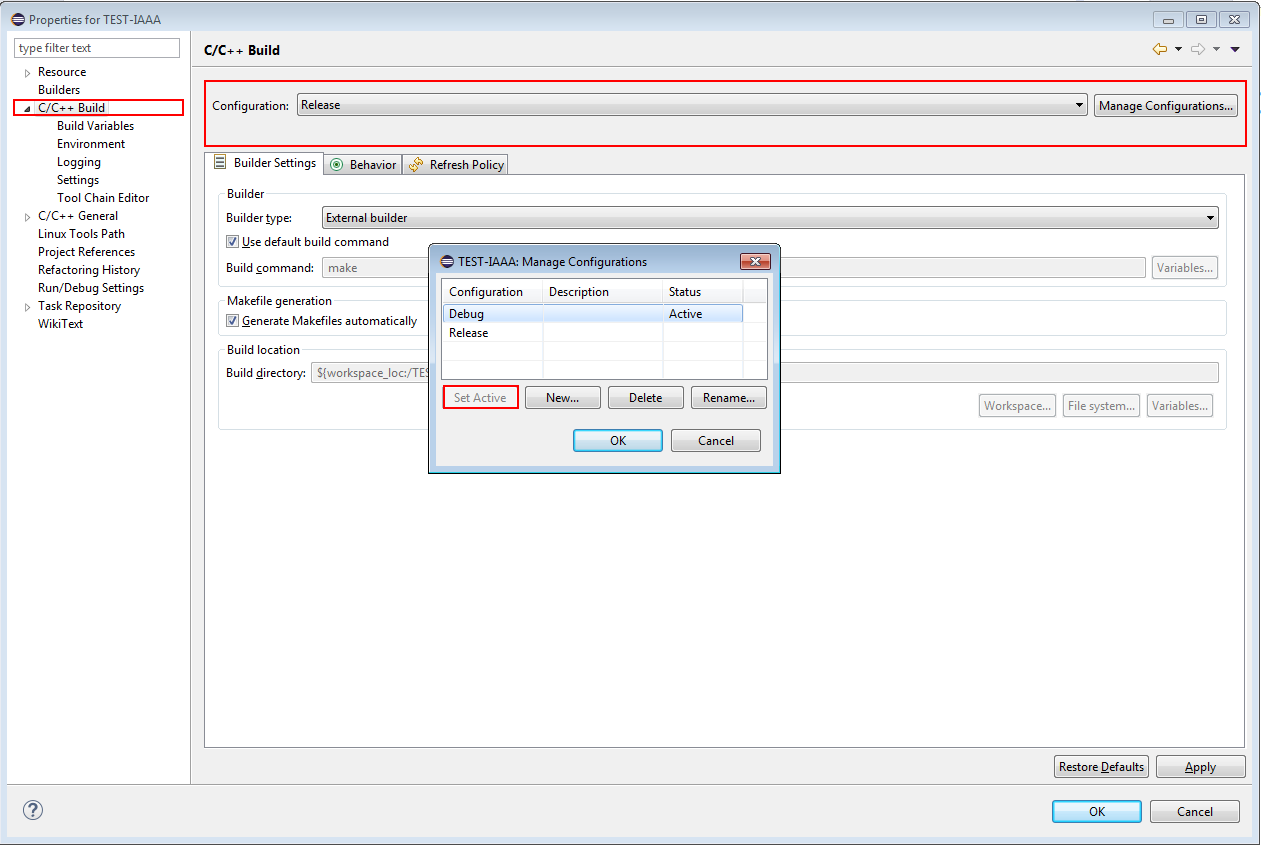Image resolution: width=1261 pixels, height=845 pixels.
Task: Click Rename button in configurations dialog
Action: pyautogui.click(x=728, y=398)
